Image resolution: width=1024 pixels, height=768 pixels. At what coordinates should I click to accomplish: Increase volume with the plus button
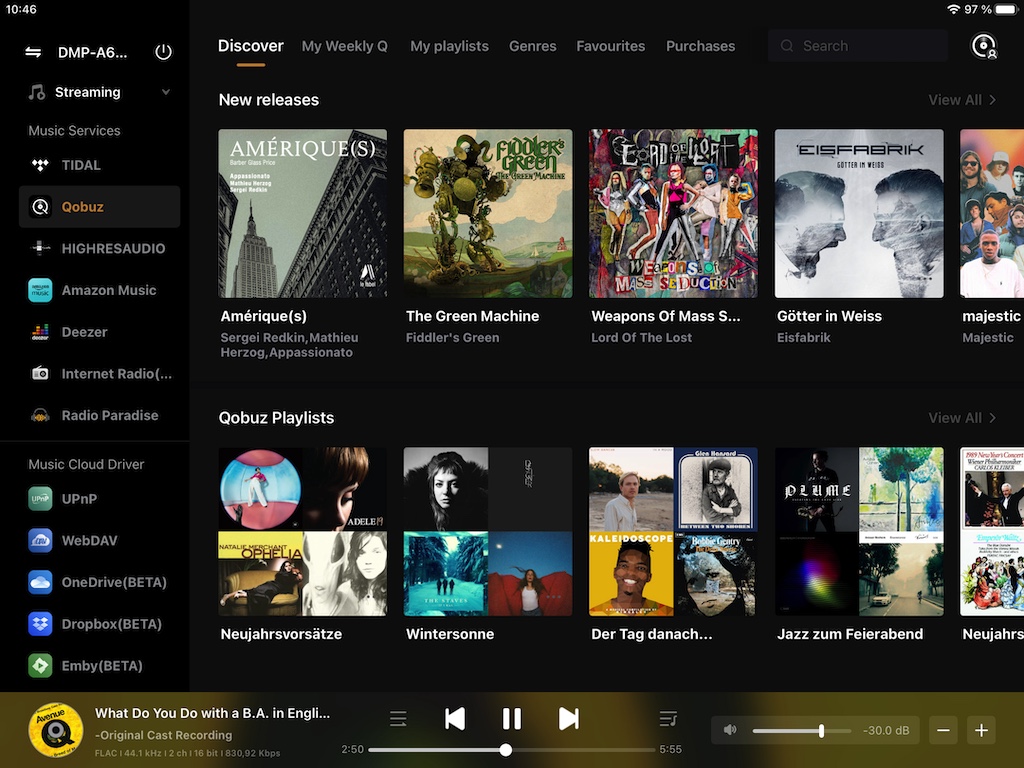point(982,730)
